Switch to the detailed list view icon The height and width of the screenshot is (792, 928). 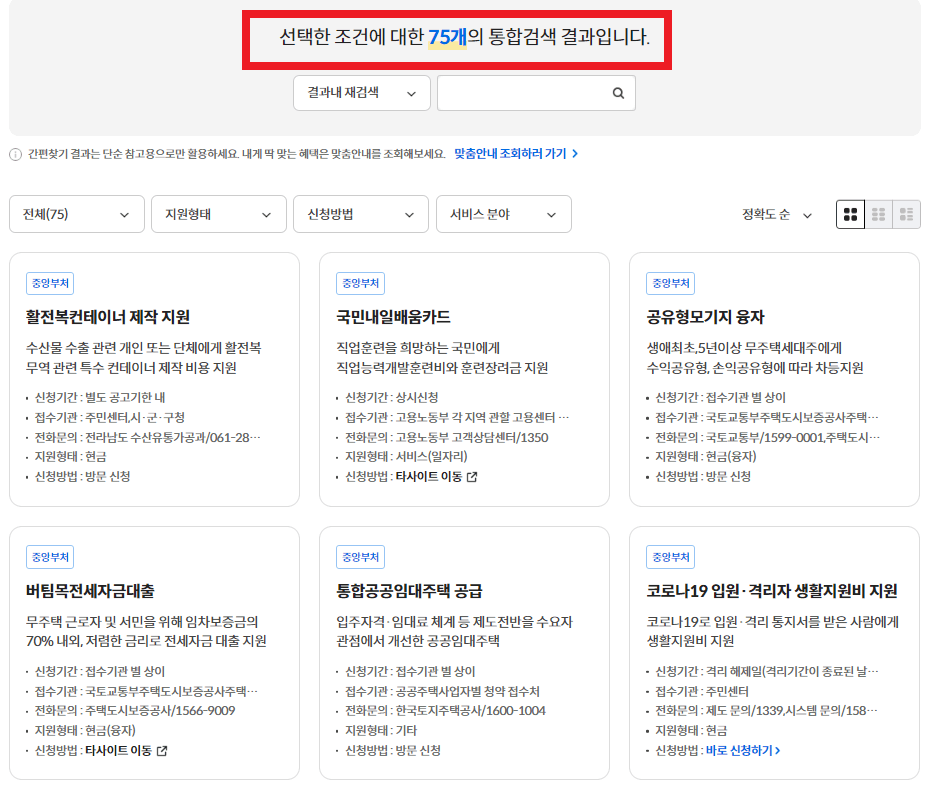coord(909,214)
